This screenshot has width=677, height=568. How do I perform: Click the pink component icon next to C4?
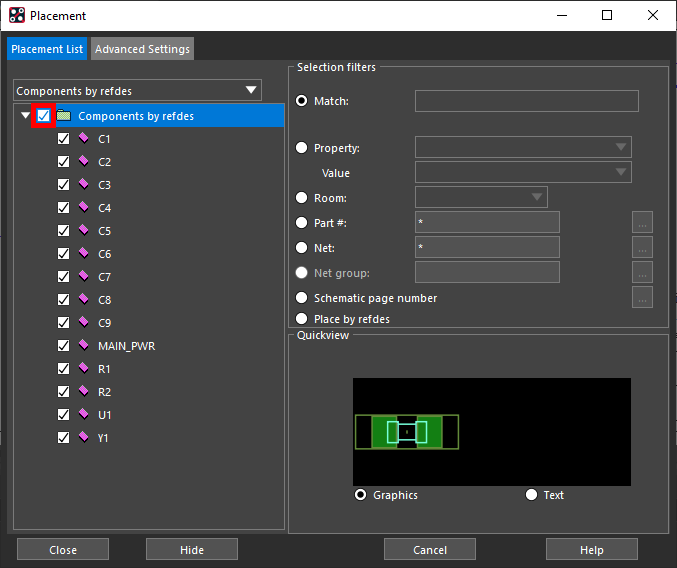point(83,208)
